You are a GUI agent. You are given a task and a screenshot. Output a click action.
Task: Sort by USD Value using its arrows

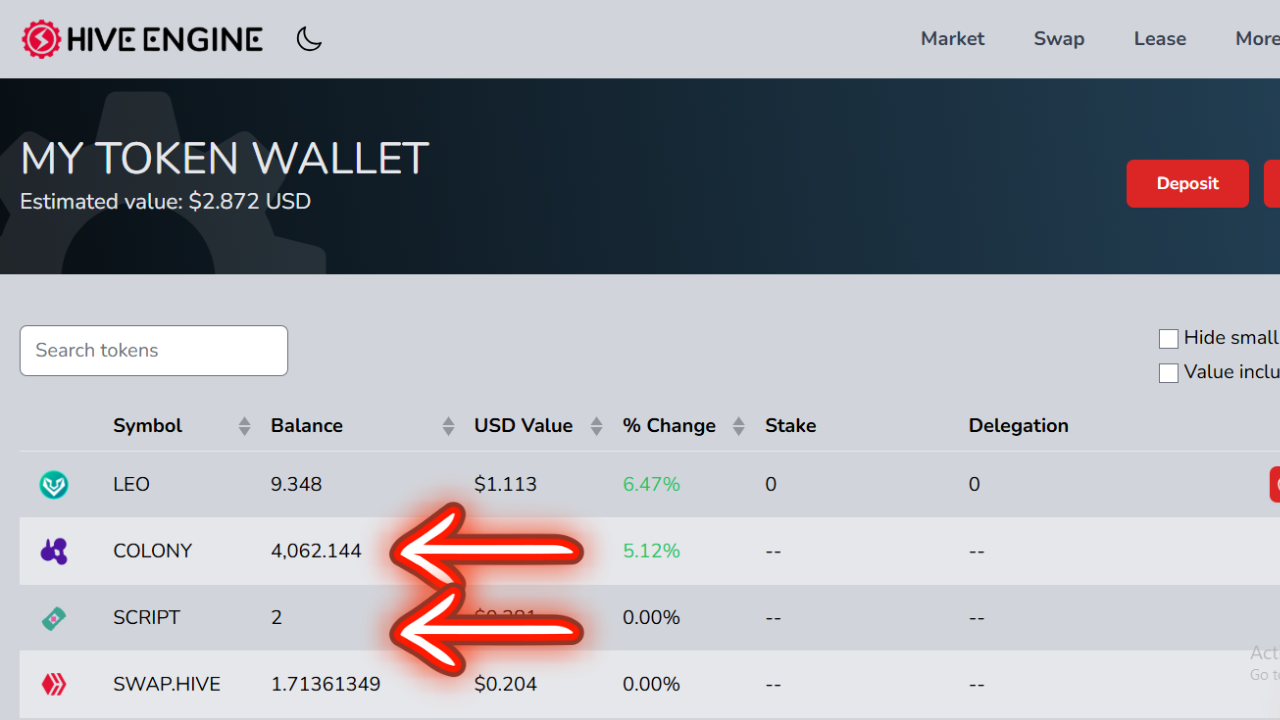pyautogui.click(x=596, y=426)
